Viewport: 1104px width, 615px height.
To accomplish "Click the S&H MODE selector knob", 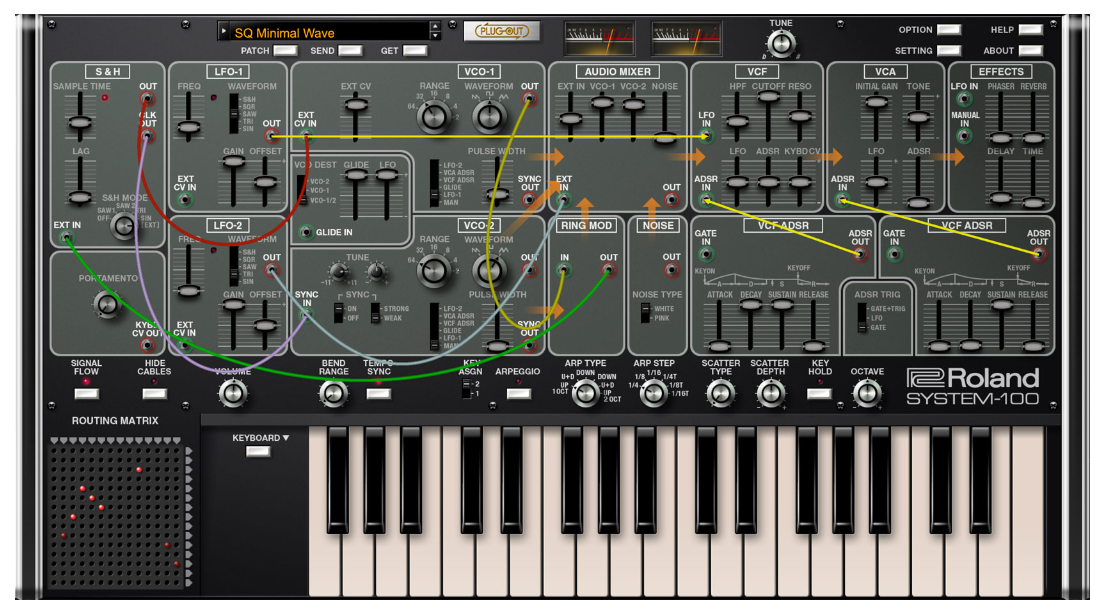I will 124,225.
